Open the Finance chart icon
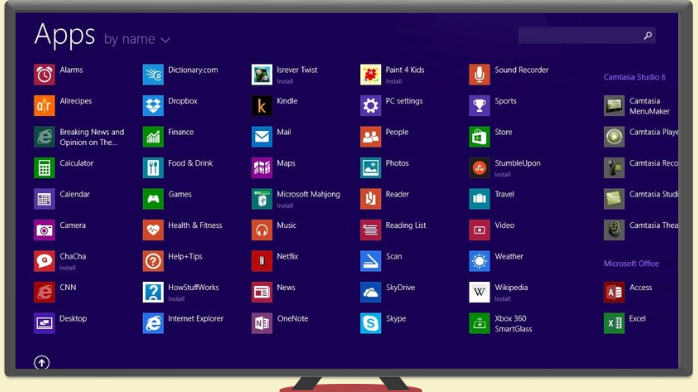 (153, 137)
